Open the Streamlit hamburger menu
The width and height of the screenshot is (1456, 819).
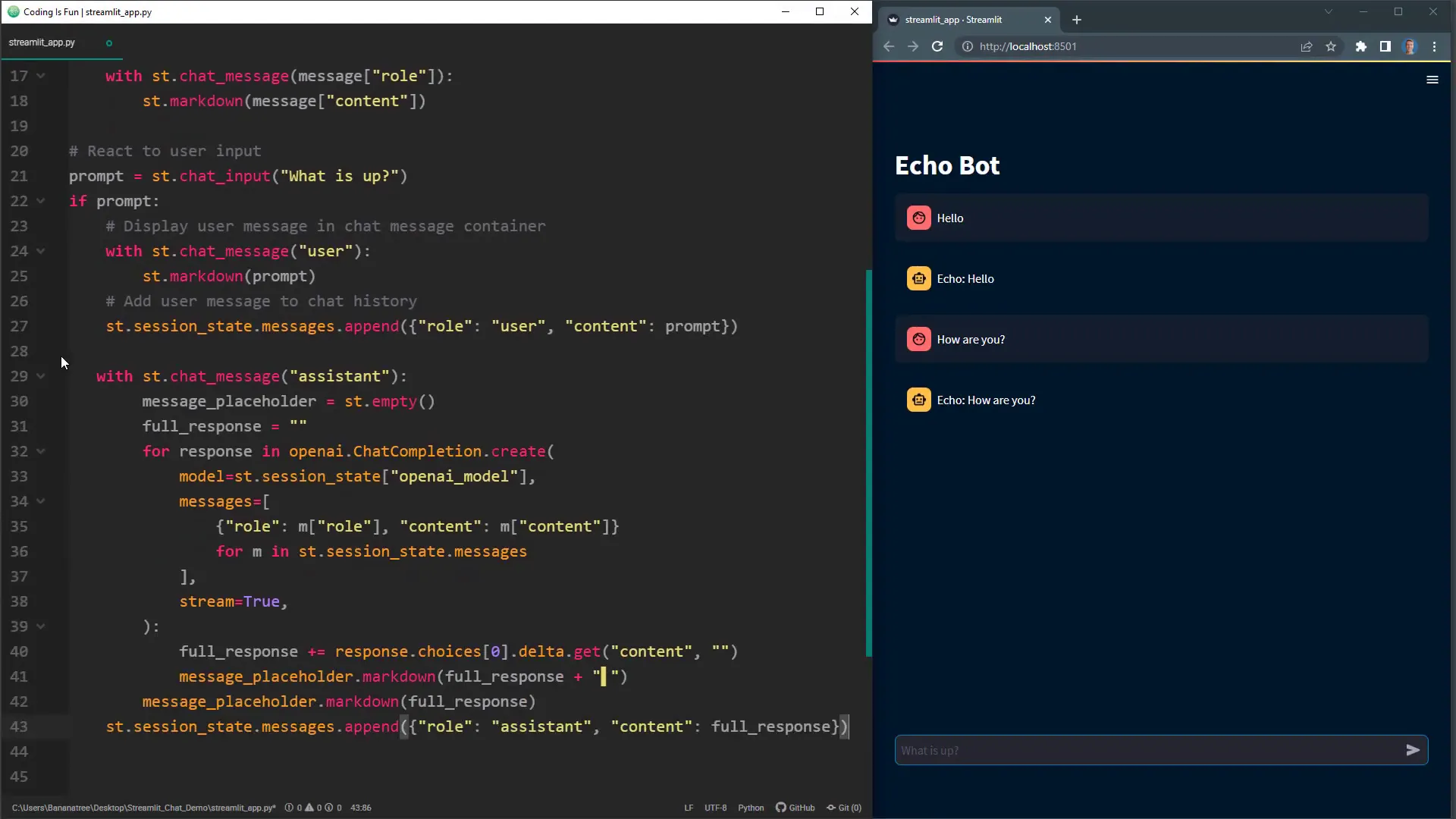point(1432,80)
